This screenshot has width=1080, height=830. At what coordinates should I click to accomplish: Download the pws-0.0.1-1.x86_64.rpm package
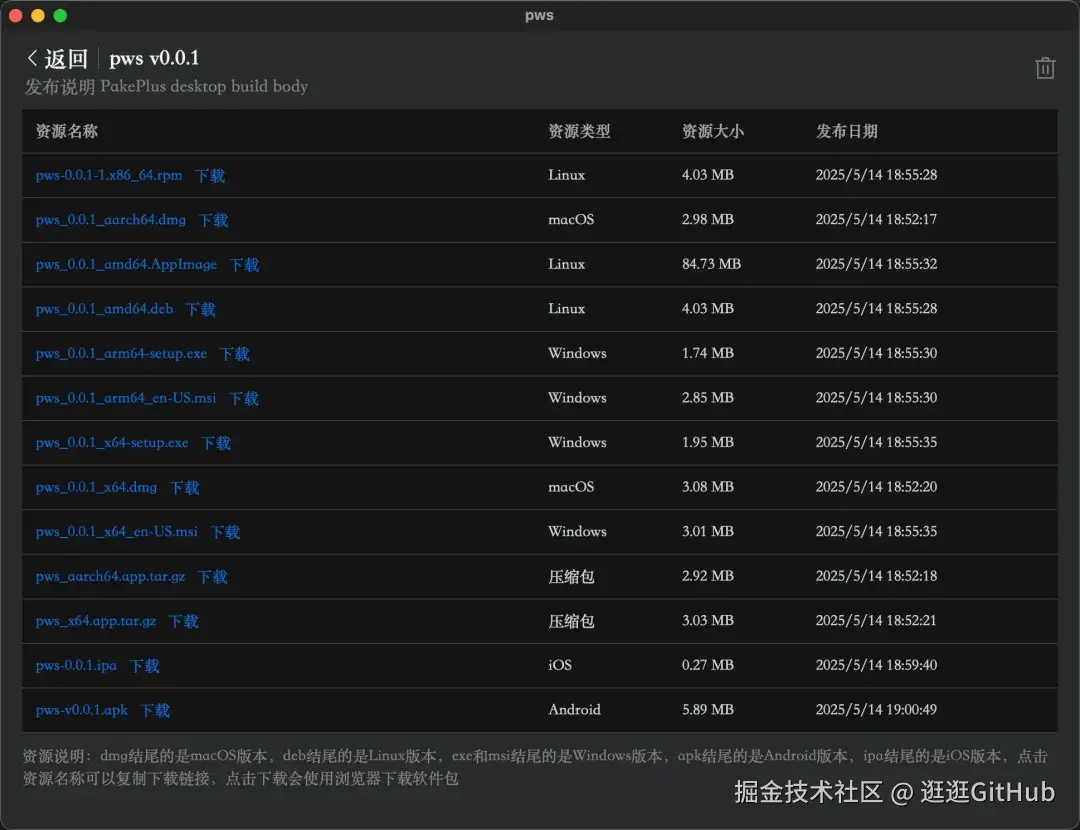click(209, 175)
